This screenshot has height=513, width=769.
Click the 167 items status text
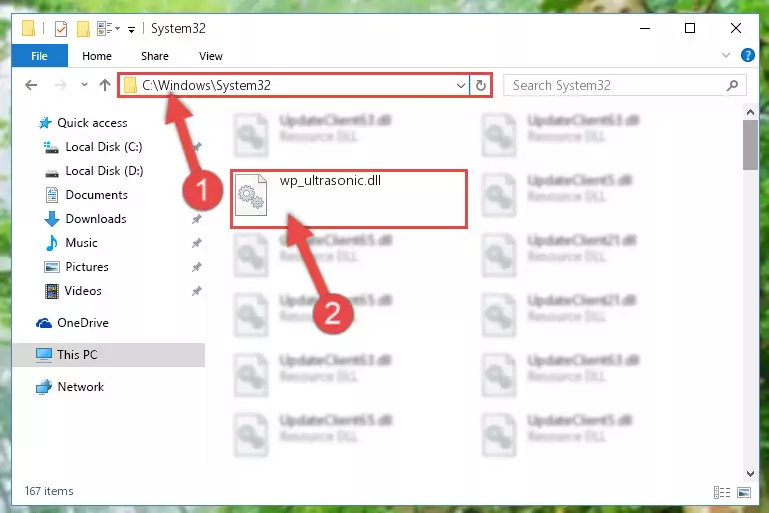[49, 491]
